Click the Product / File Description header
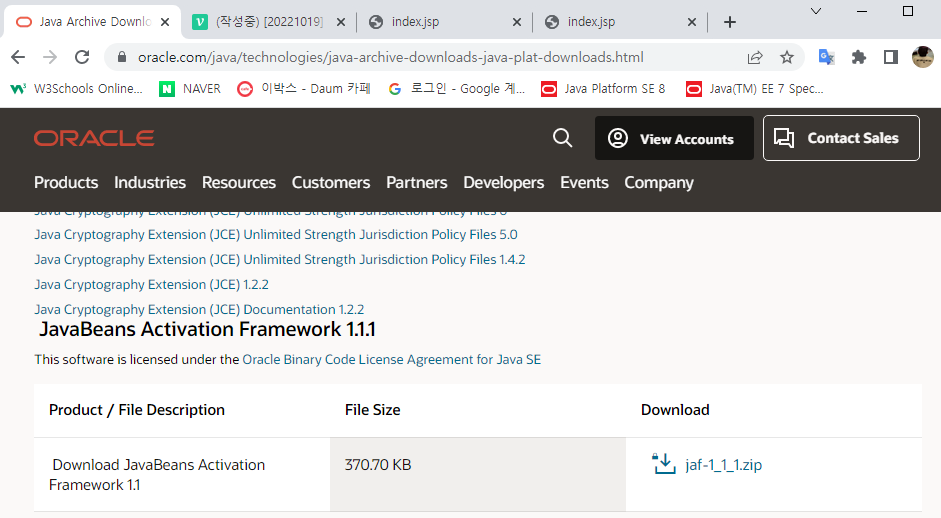 click(x=137, y=410)
